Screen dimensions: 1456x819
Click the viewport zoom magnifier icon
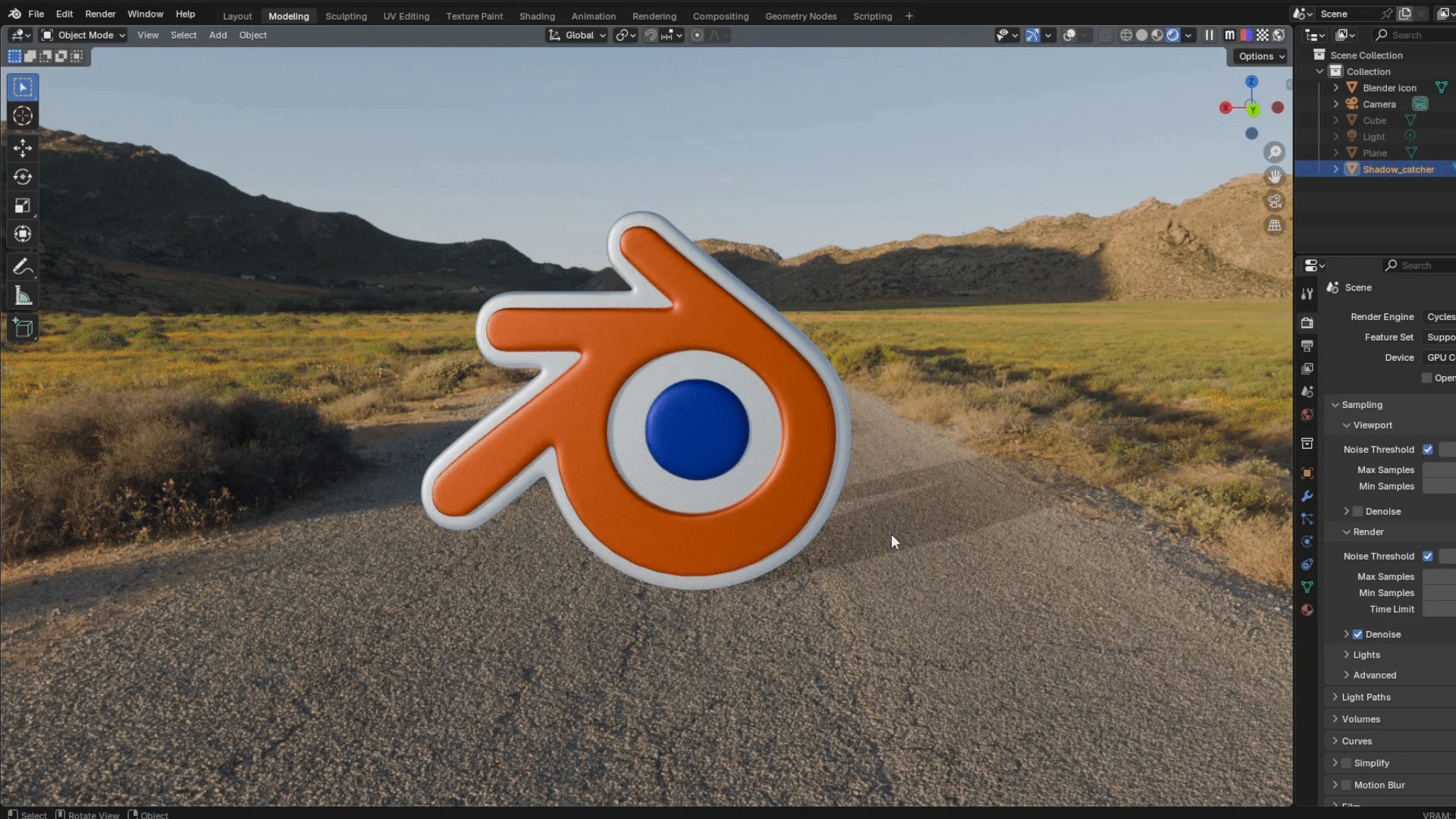point(1275,152)
